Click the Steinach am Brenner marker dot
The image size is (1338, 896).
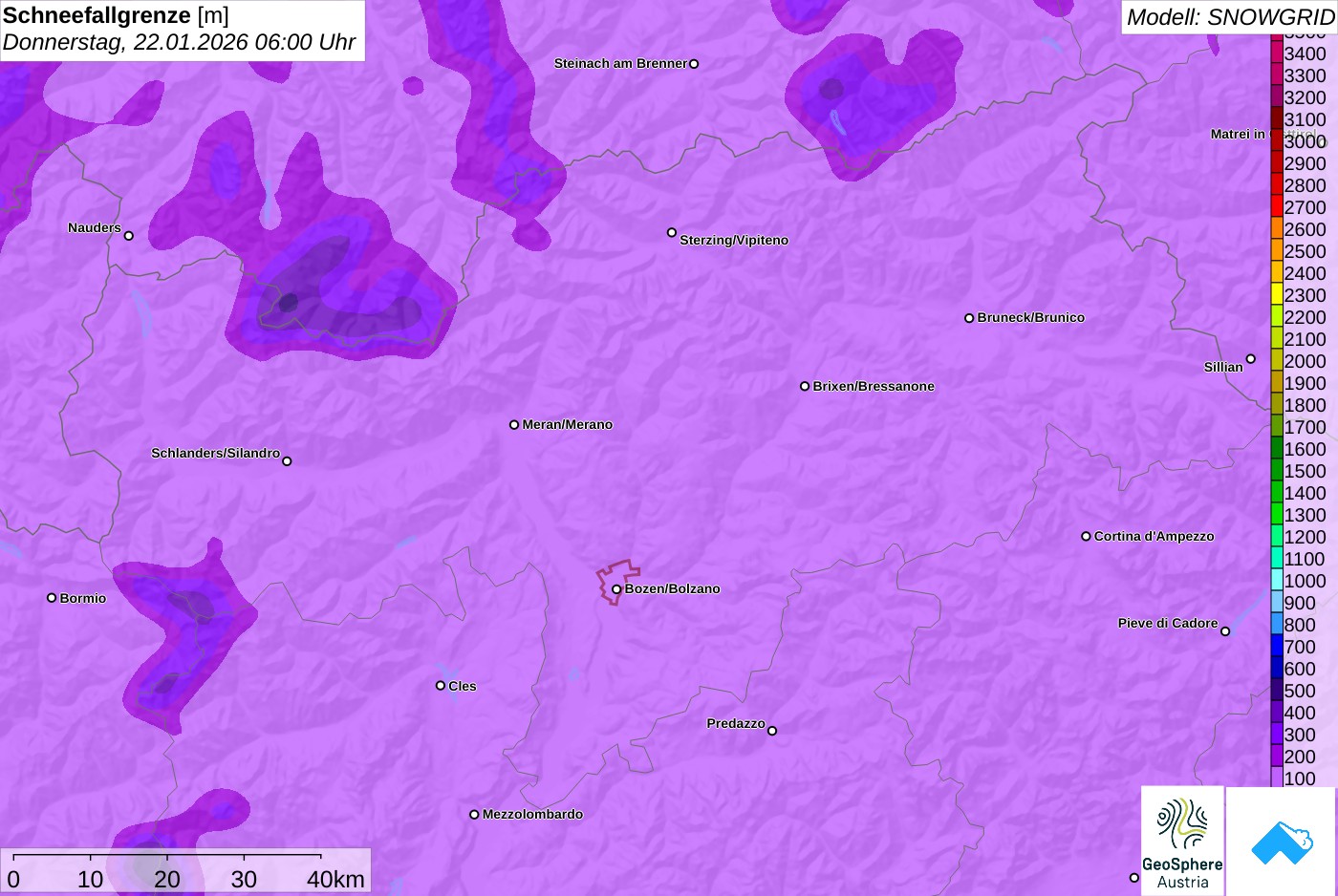(x=694, y=64)
